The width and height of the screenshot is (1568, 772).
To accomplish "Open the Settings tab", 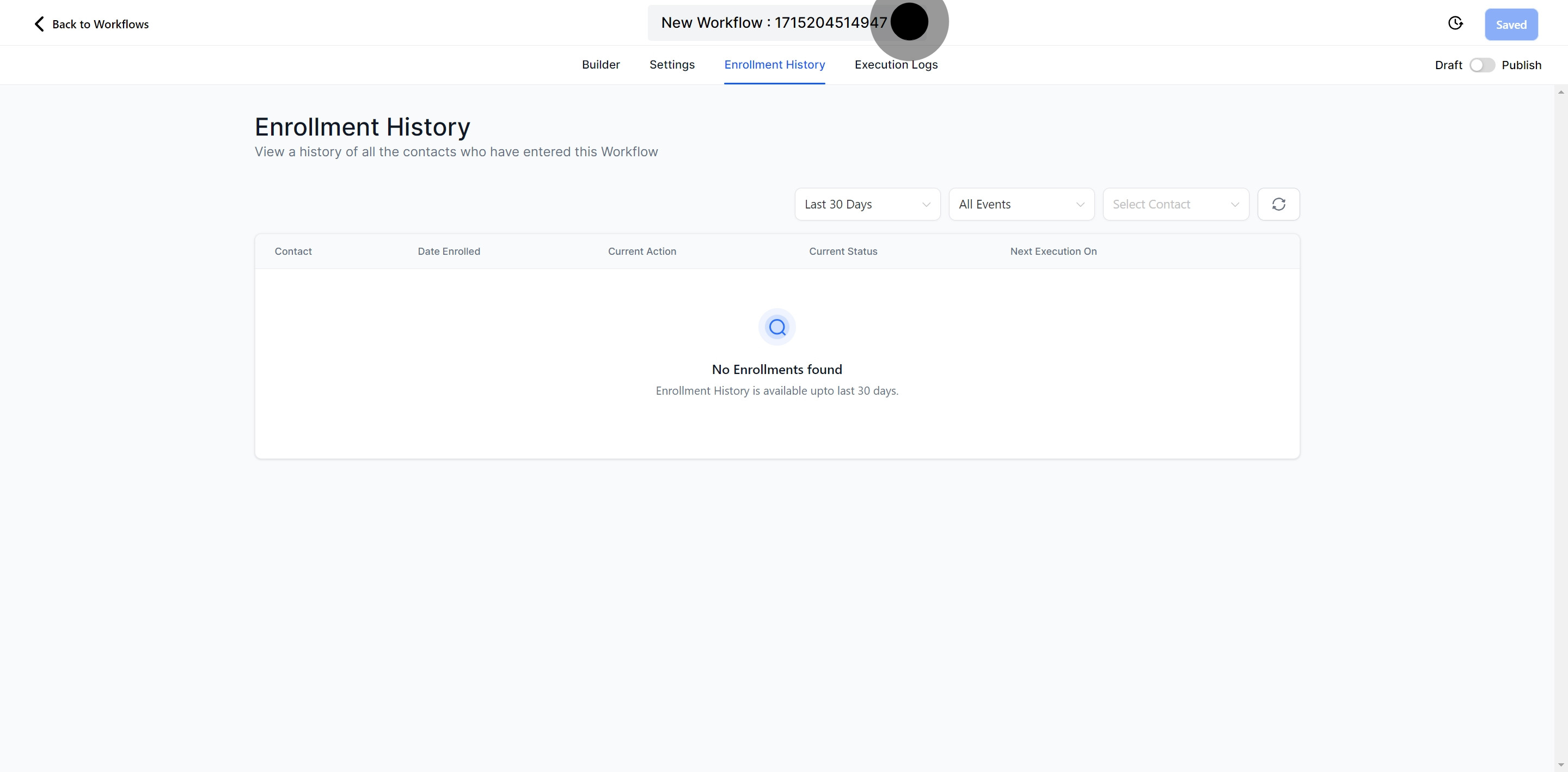I will [671, 65].
